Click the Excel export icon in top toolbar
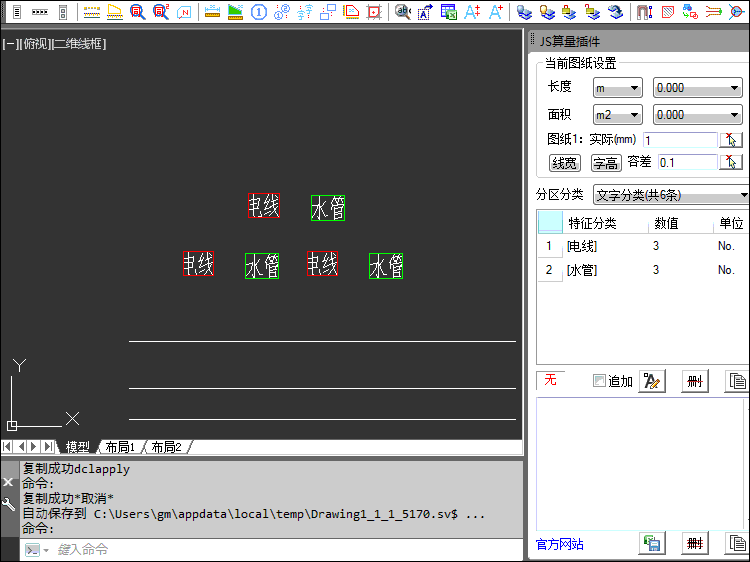 point(449,12)
